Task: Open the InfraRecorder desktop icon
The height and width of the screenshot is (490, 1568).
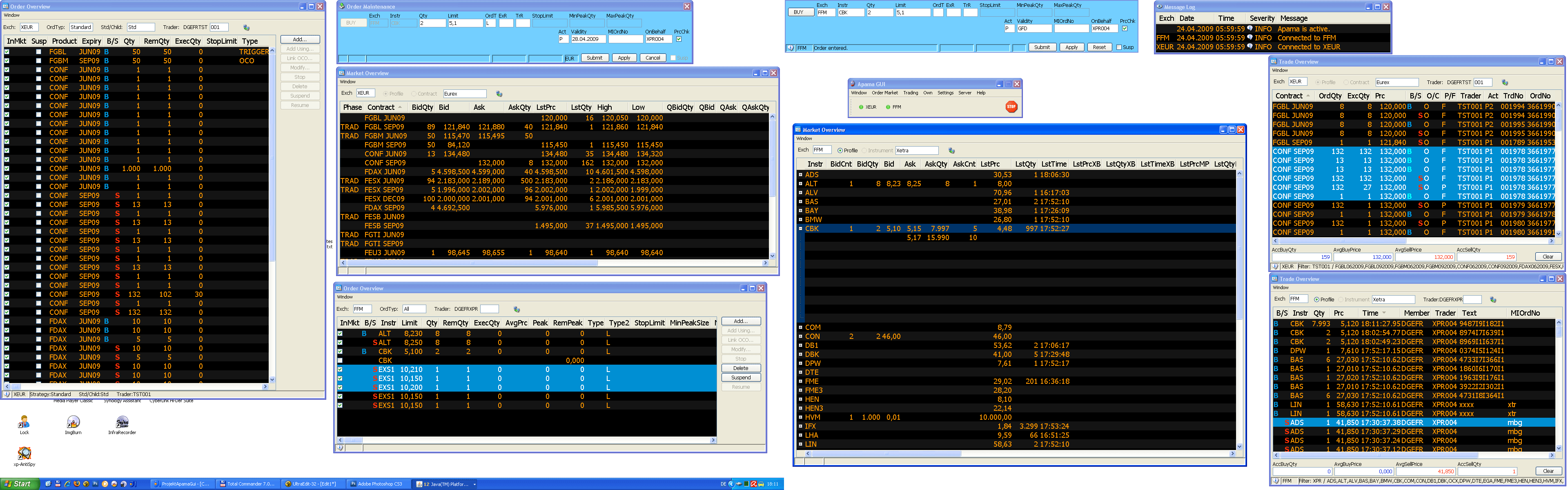Action: 122,423
